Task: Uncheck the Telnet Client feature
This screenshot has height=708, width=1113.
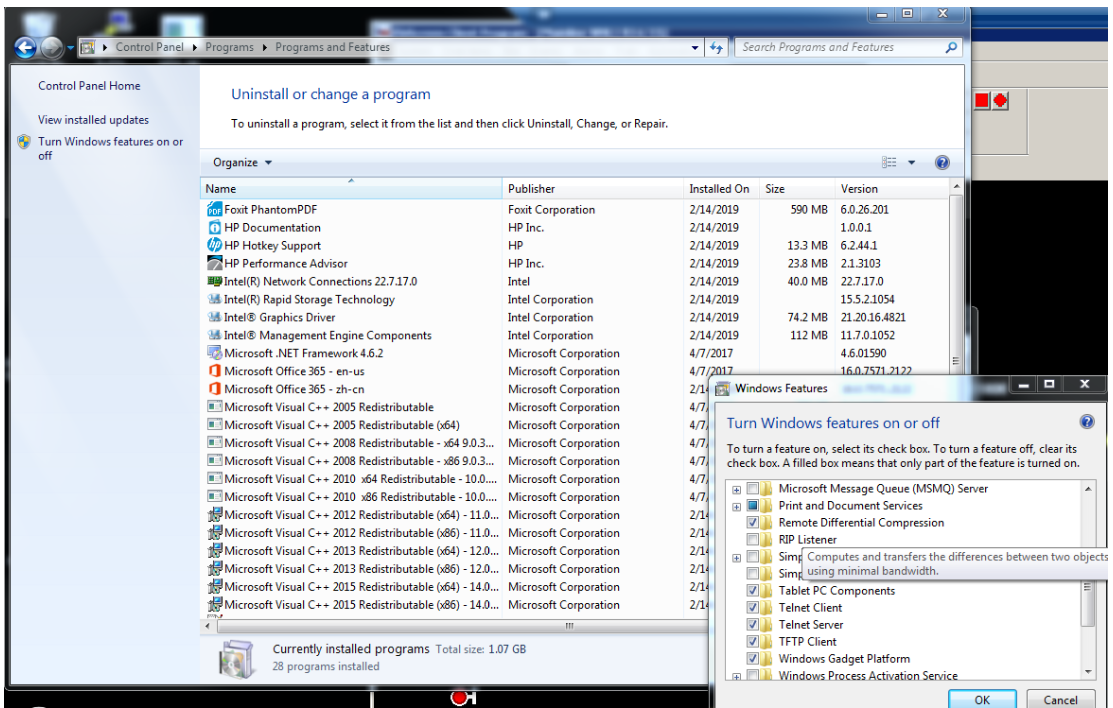Action: (x=754, y=607)
